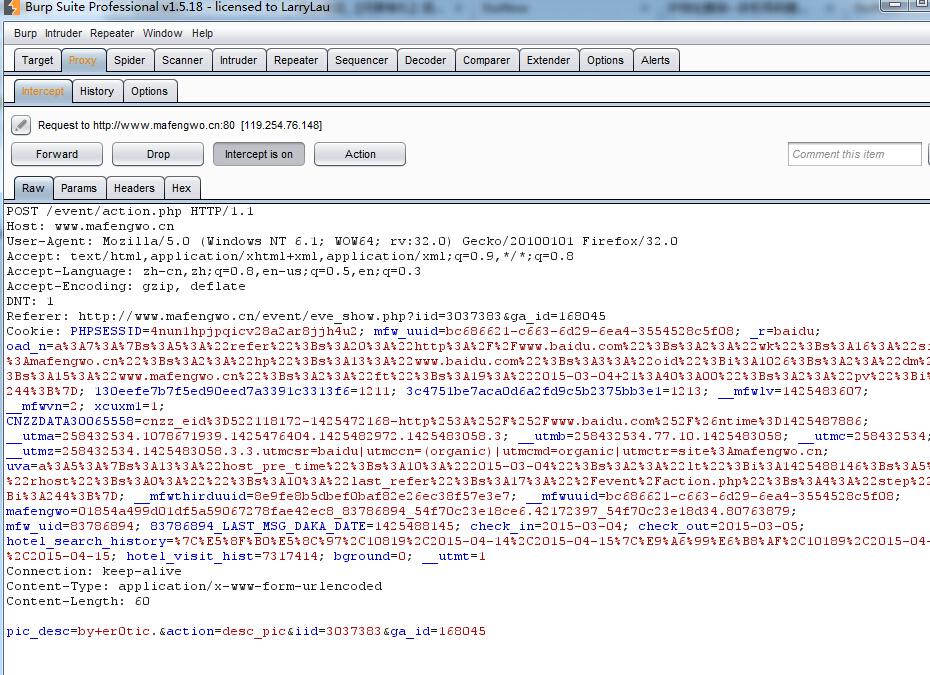Switch to the Params view tab

[79, 188]
